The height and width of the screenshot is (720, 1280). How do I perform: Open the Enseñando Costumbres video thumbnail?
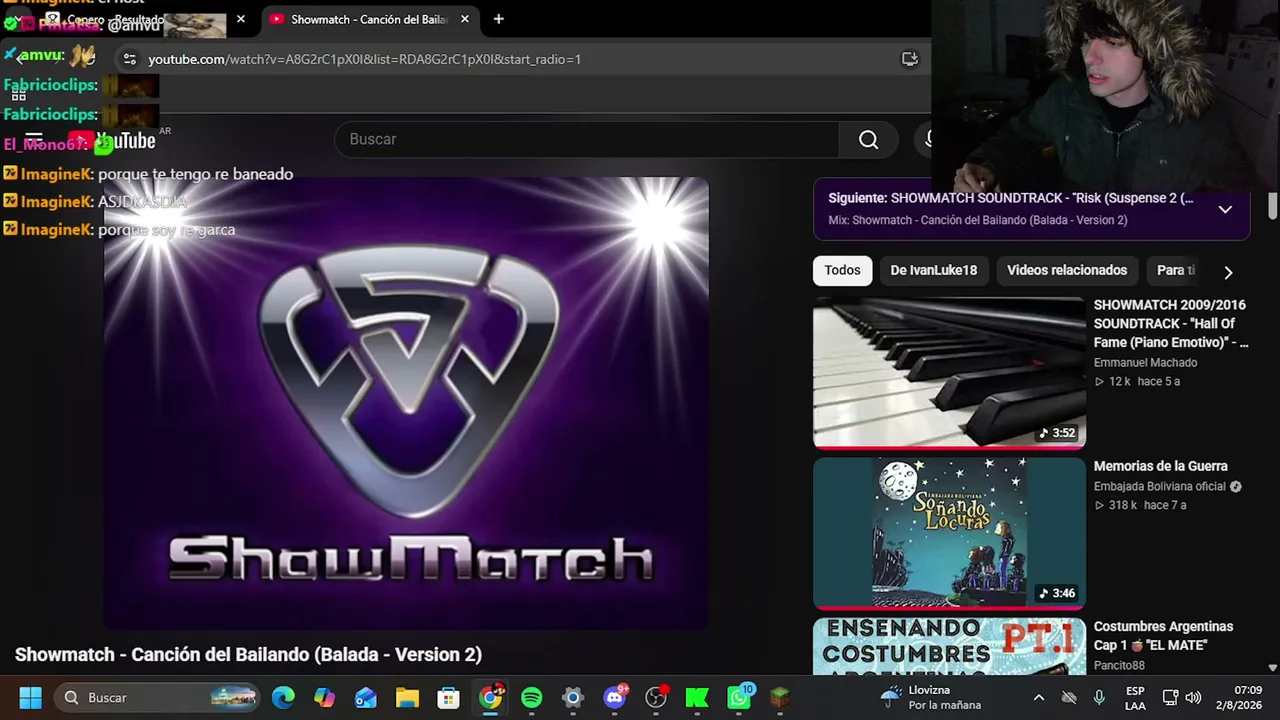tap(949, 646)
